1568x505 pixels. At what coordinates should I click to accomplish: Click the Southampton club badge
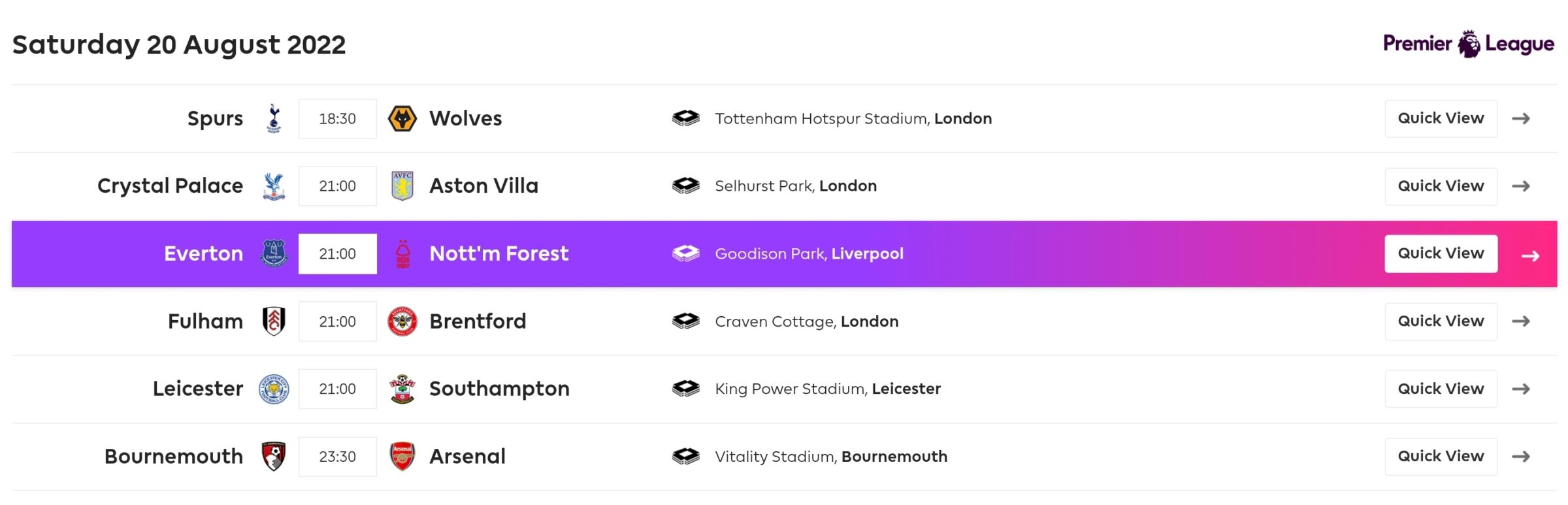(402, 389)
